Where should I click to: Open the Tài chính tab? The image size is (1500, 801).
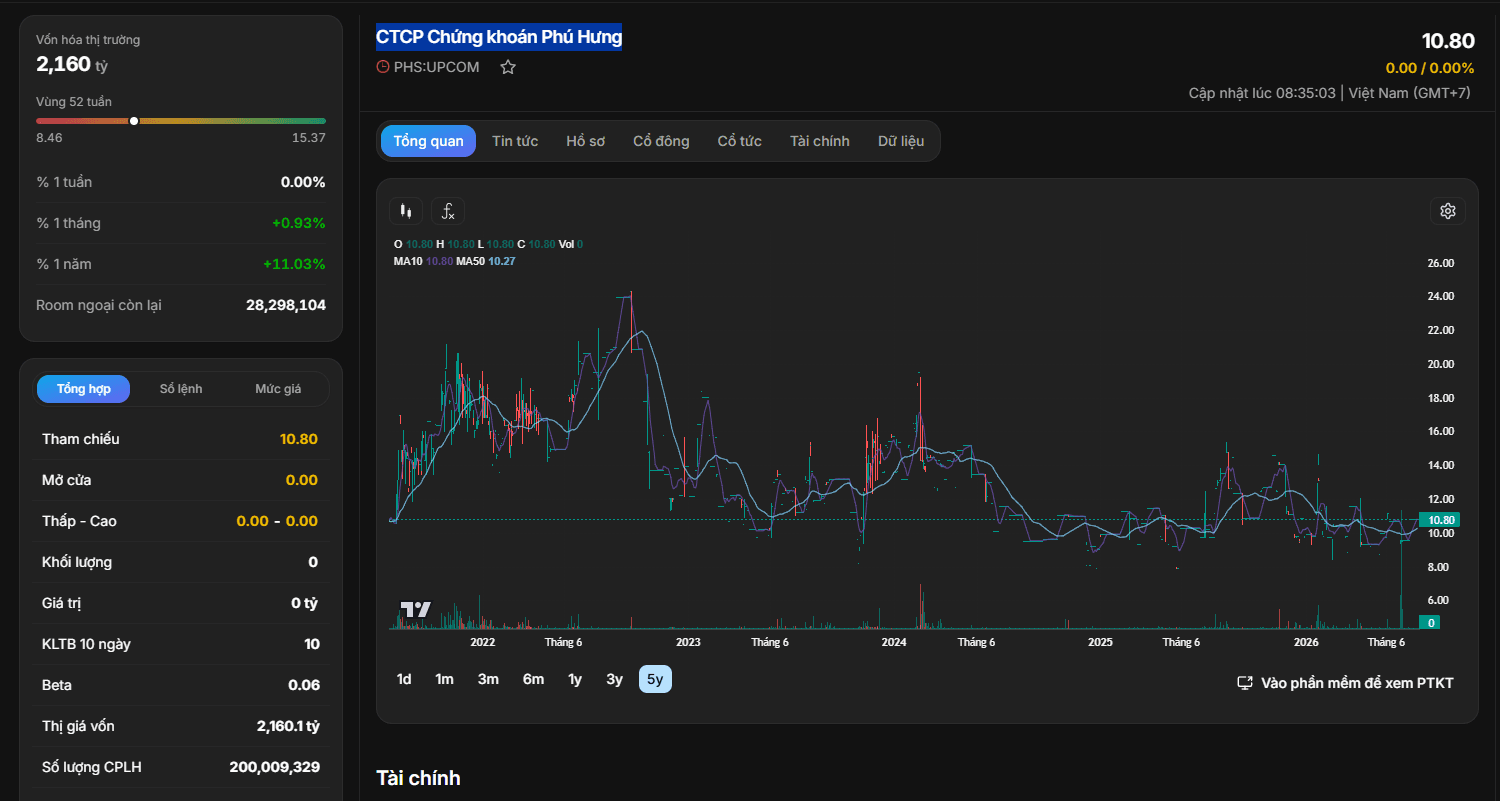tap(819, 141)
